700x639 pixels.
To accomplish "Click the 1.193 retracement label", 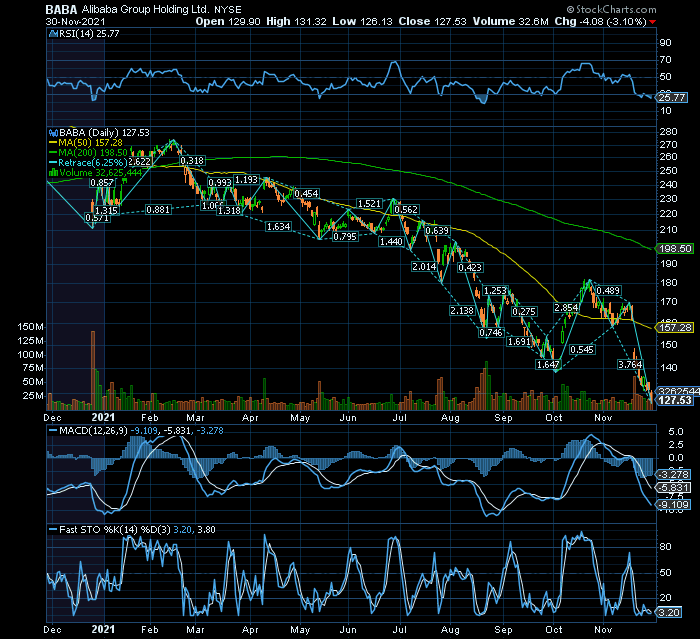I will pyautogui.click(x=246, y=180).
